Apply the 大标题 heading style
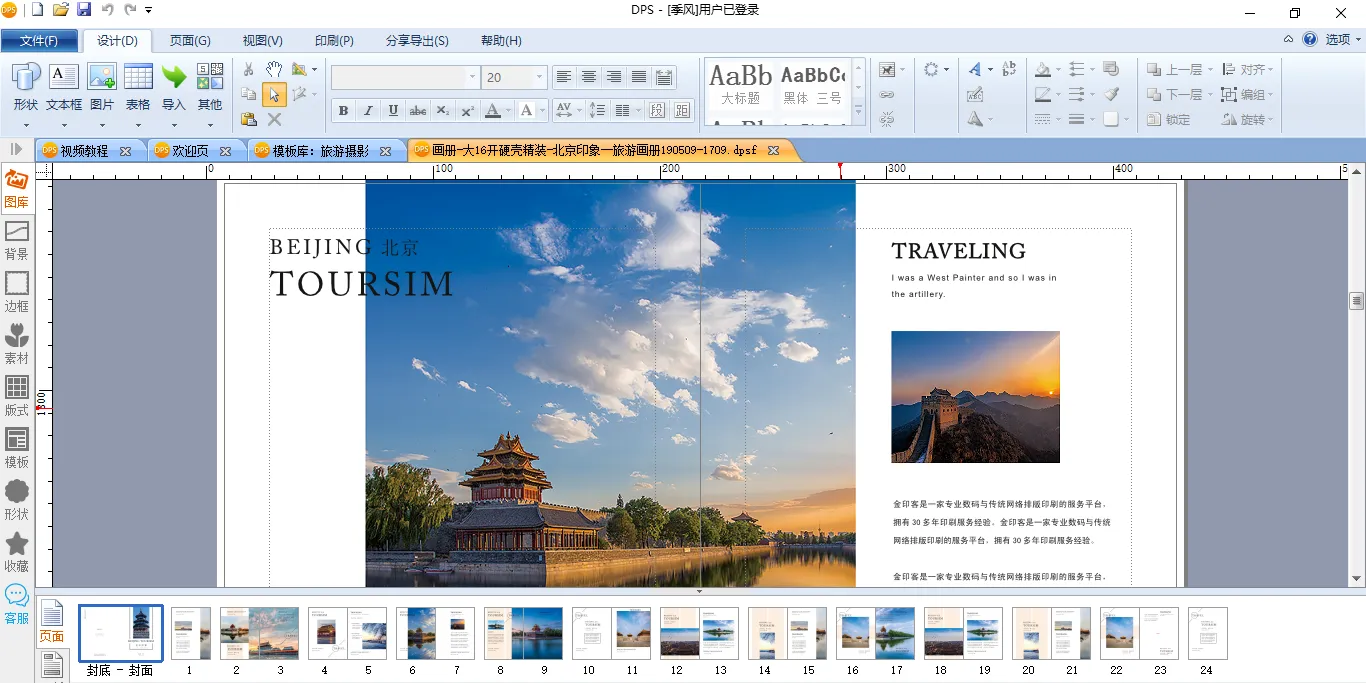This screenshot has width=1366, height=683. click(740, 86)
